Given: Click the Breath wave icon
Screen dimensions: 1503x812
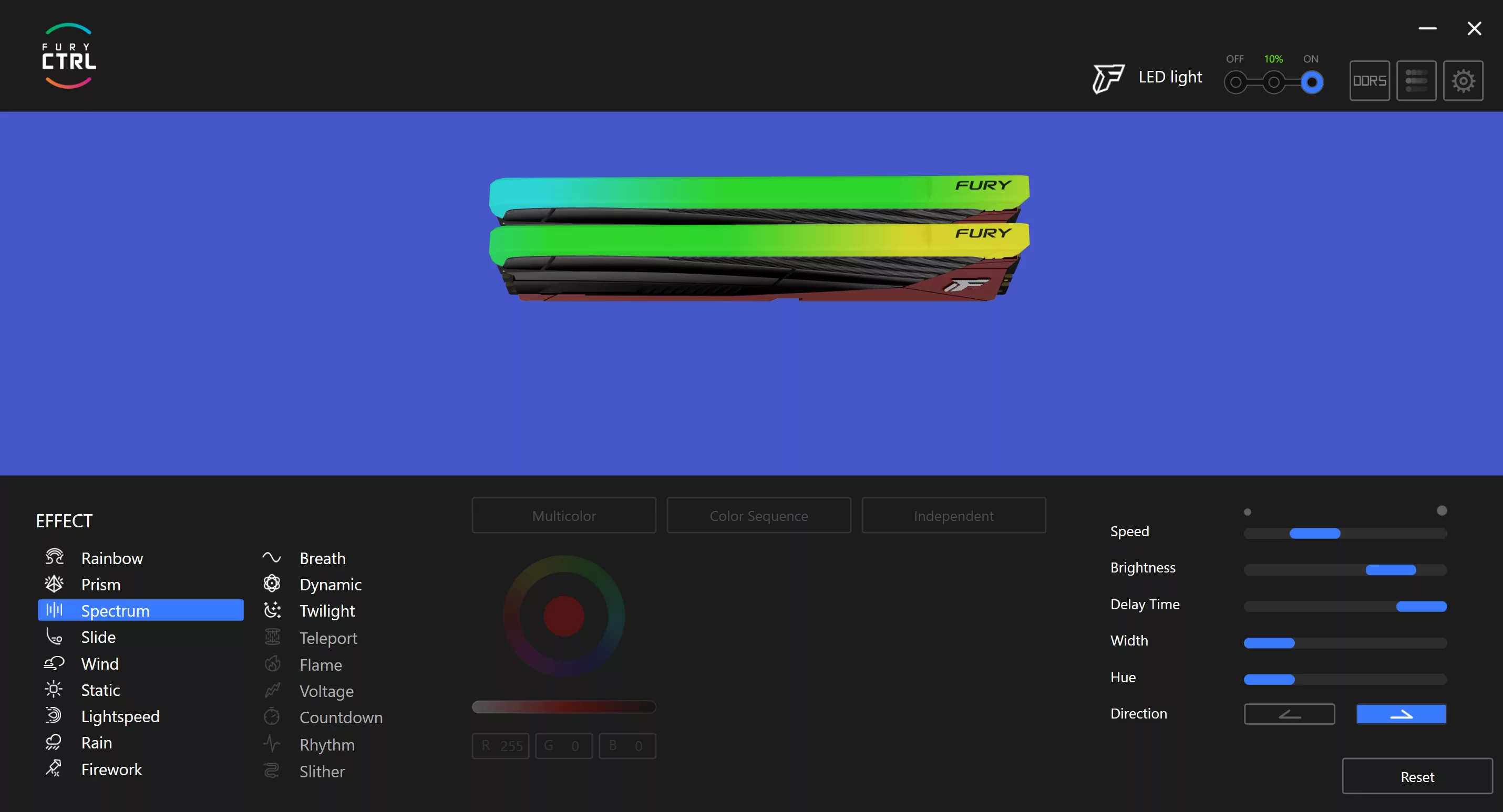Looking at the screenshot, I should pyautogui.click(x=272, y=558).
